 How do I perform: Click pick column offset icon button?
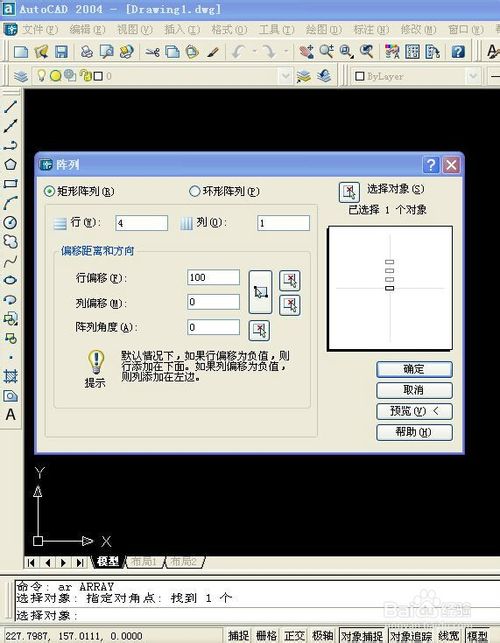point(290,305)
